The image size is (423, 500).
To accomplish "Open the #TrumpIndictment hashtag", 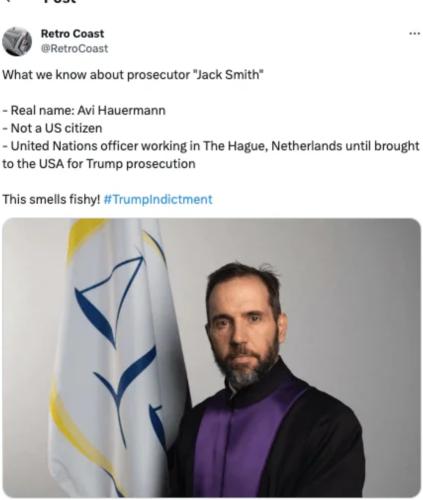I will (158, 199).
